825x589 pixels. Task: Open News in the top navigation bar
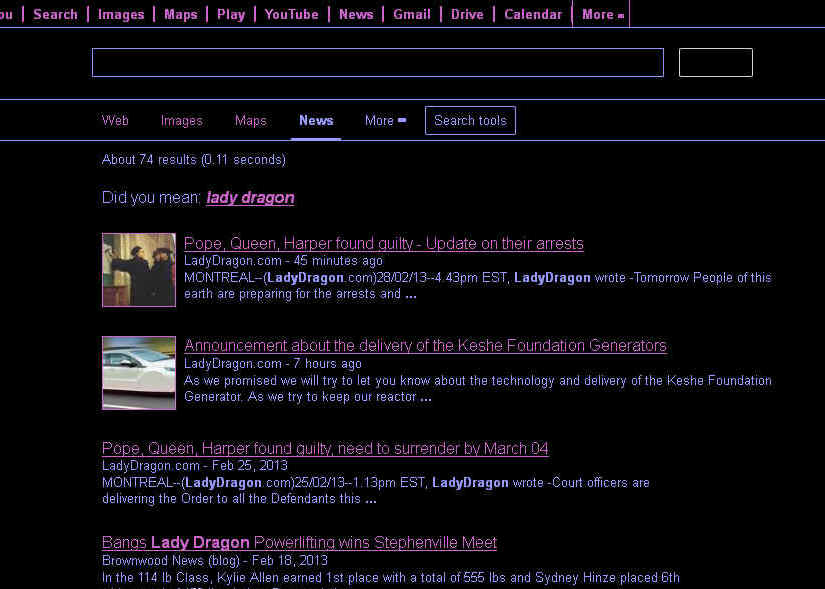(x=356, y=14)
